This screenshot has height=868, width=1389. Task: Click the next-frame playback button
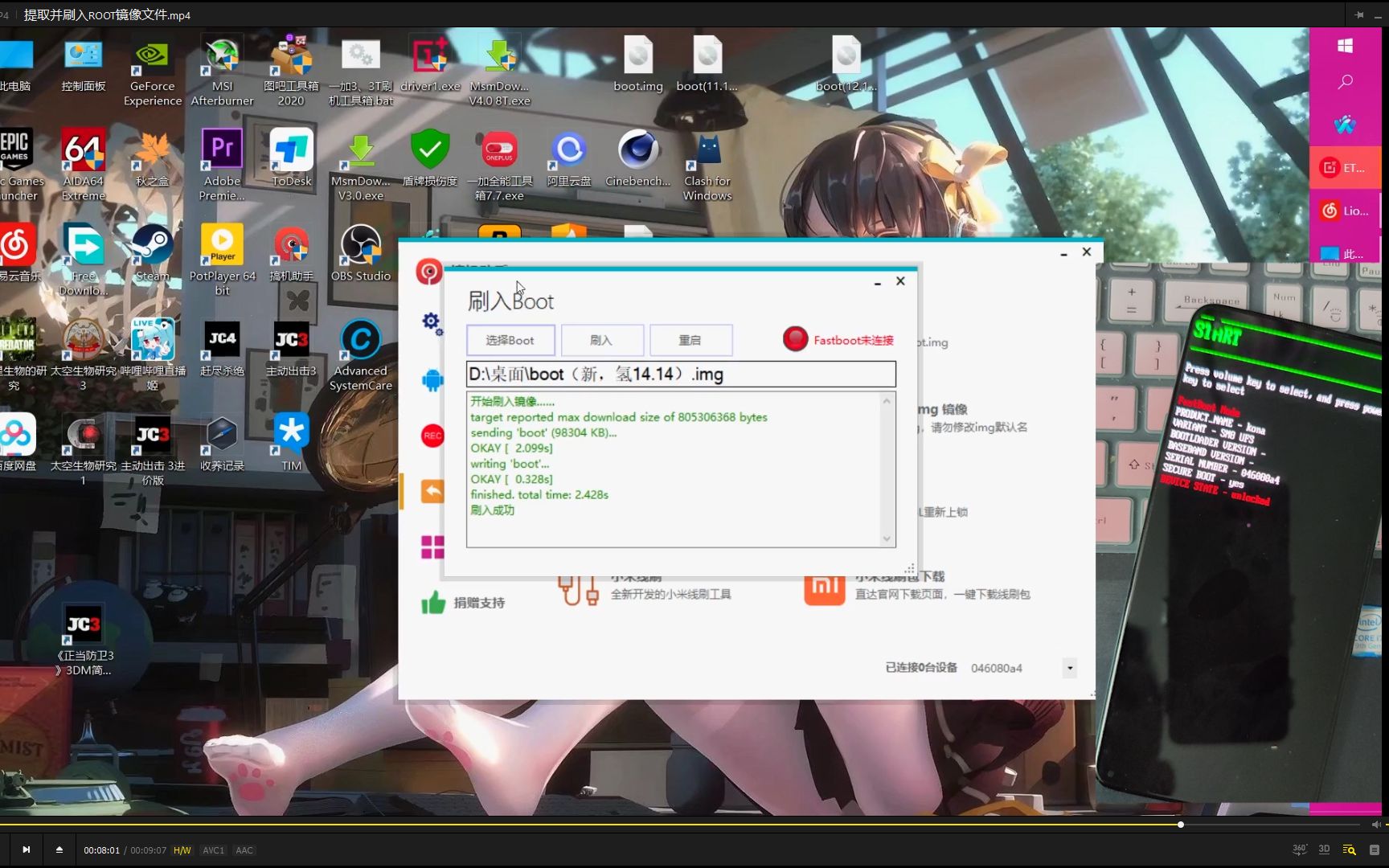point(27,850)
